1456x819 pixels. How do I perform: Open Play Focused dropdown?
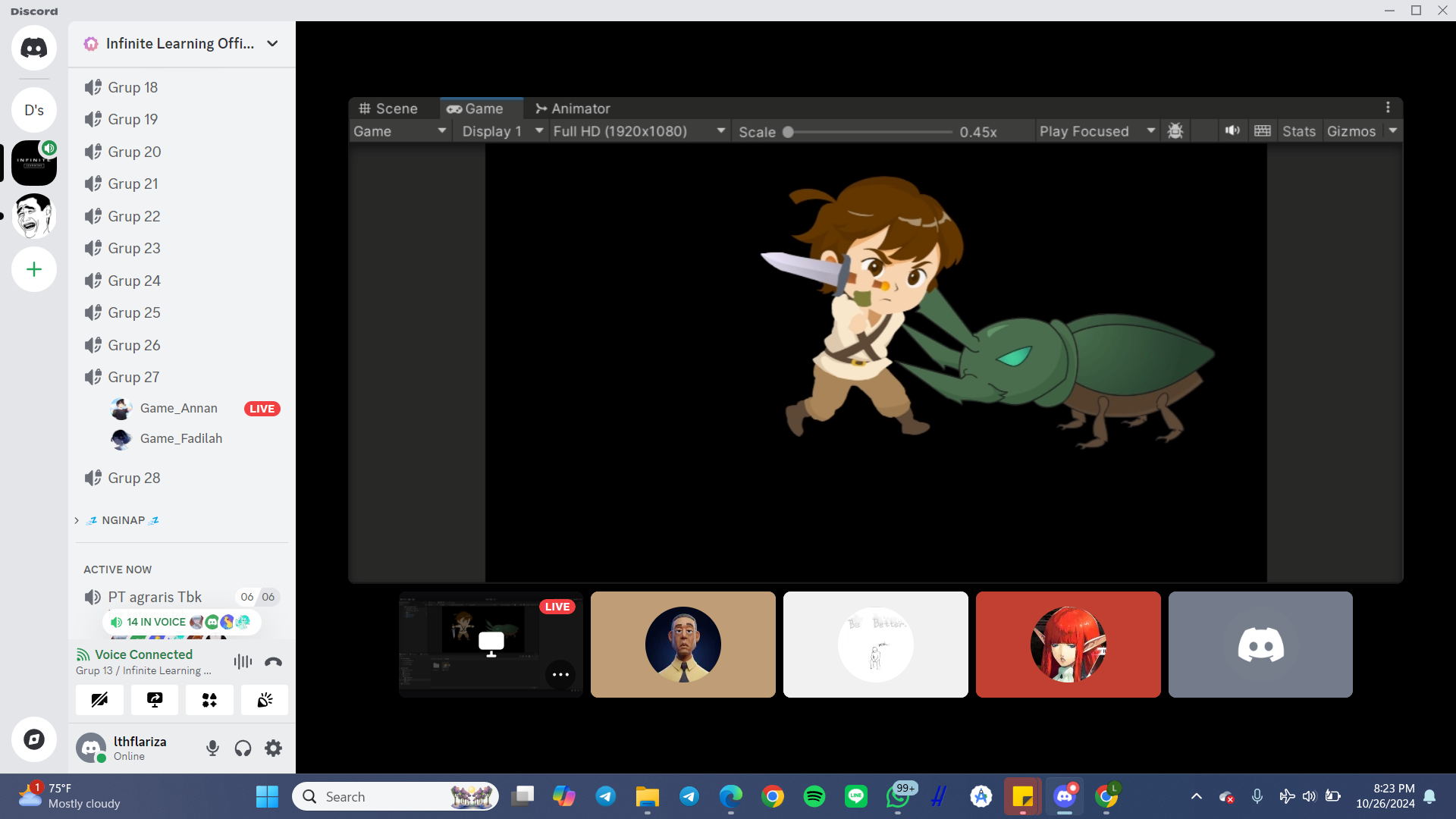(x=1097, y=131)
